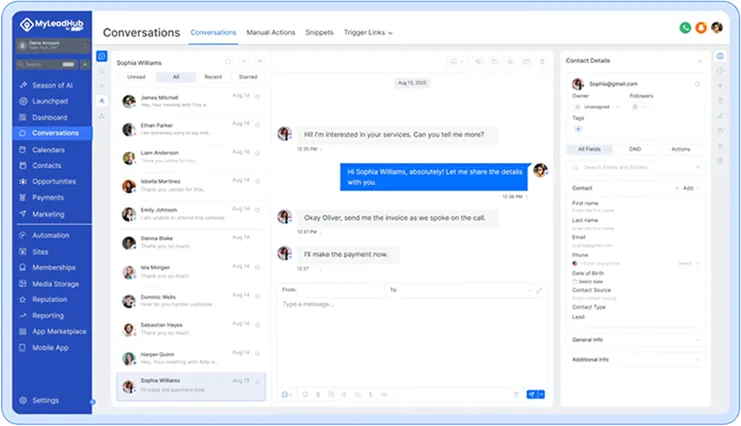Open the Demo Account switcher

coord(52,45)
